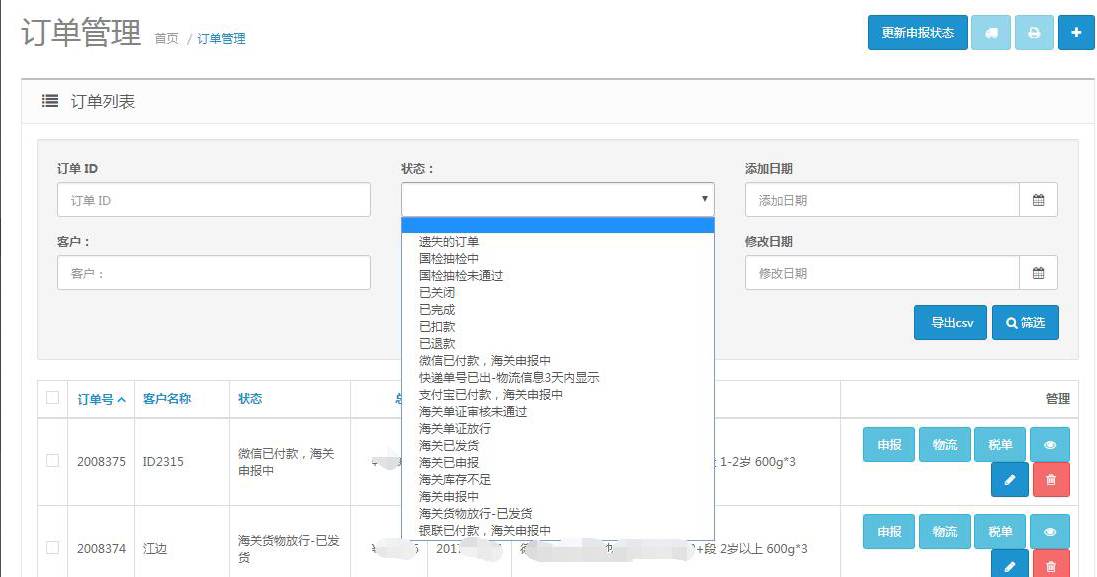
Task: Click the print icon button
Action: point(1033,33)
